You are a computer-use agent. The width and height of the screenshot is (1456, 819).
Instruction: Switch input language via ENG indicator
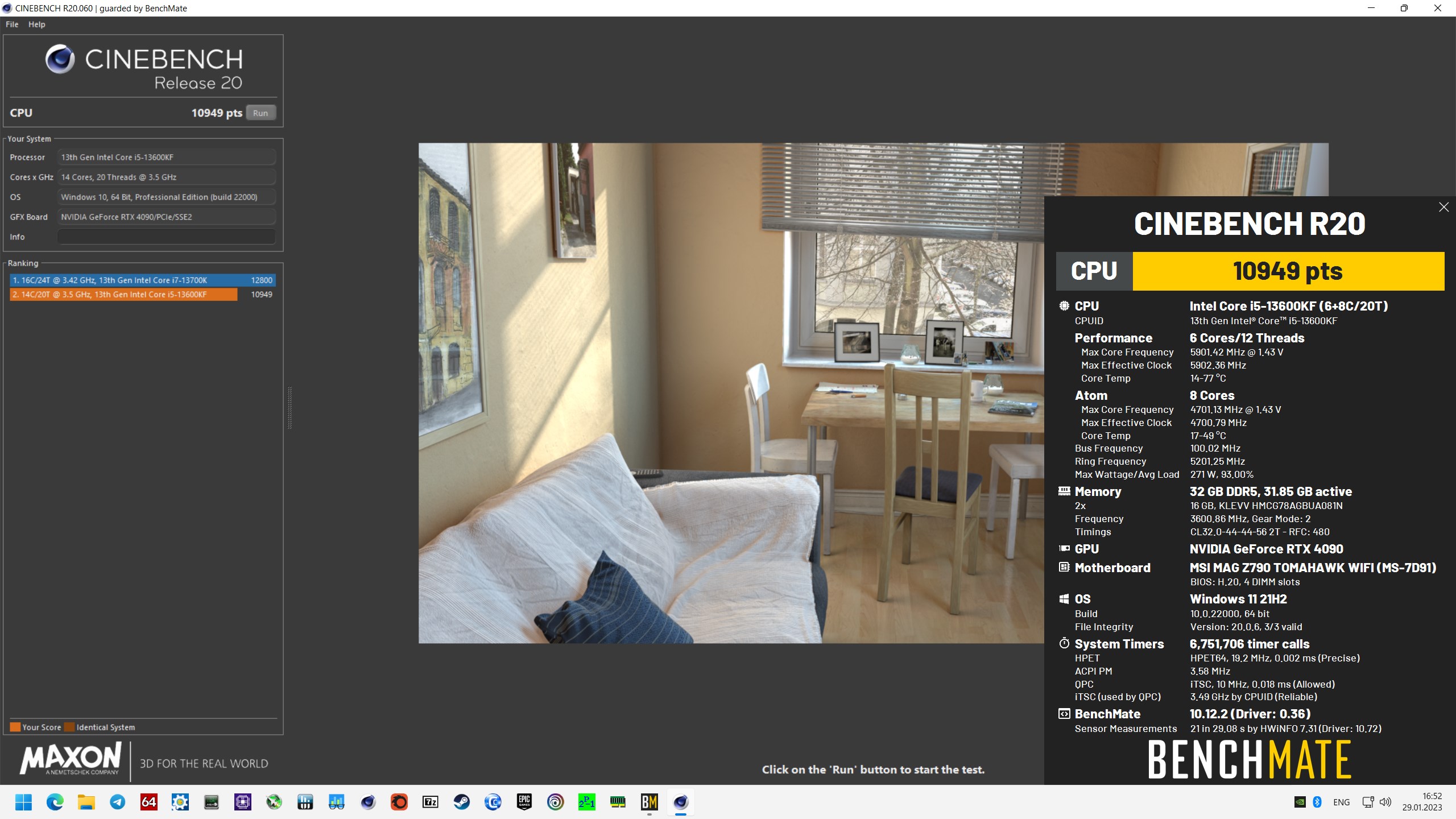[x=1341, y=802]
